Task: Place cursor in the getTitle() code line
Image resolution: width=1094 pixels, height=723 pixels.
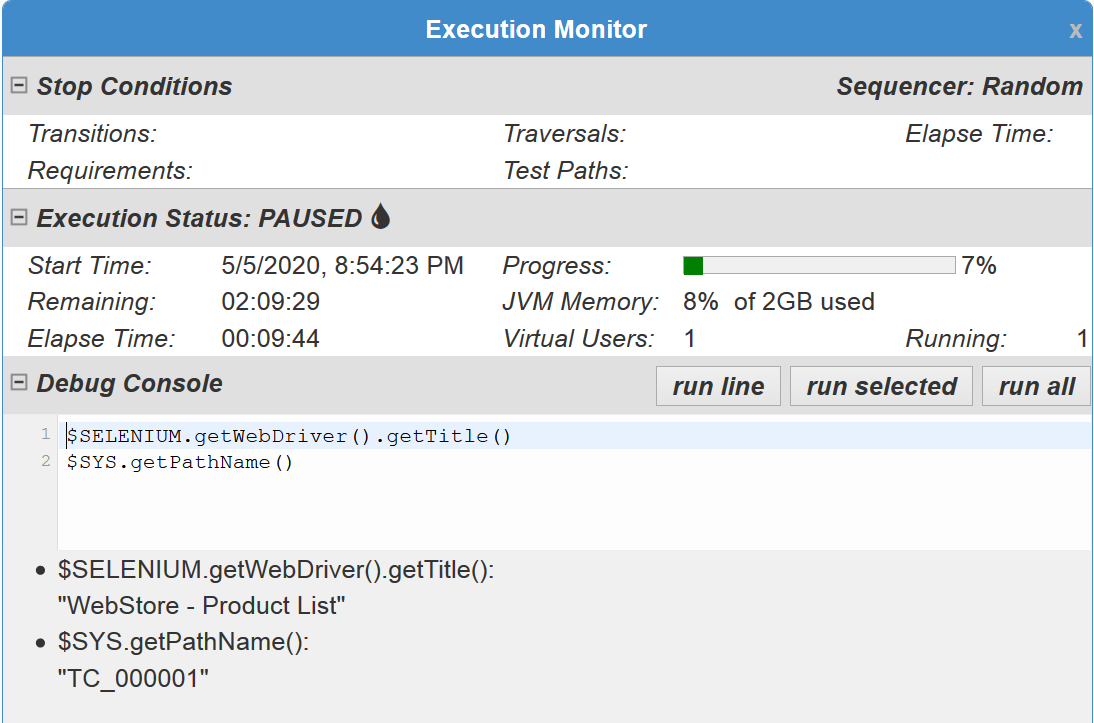Action: click(289, 436)
